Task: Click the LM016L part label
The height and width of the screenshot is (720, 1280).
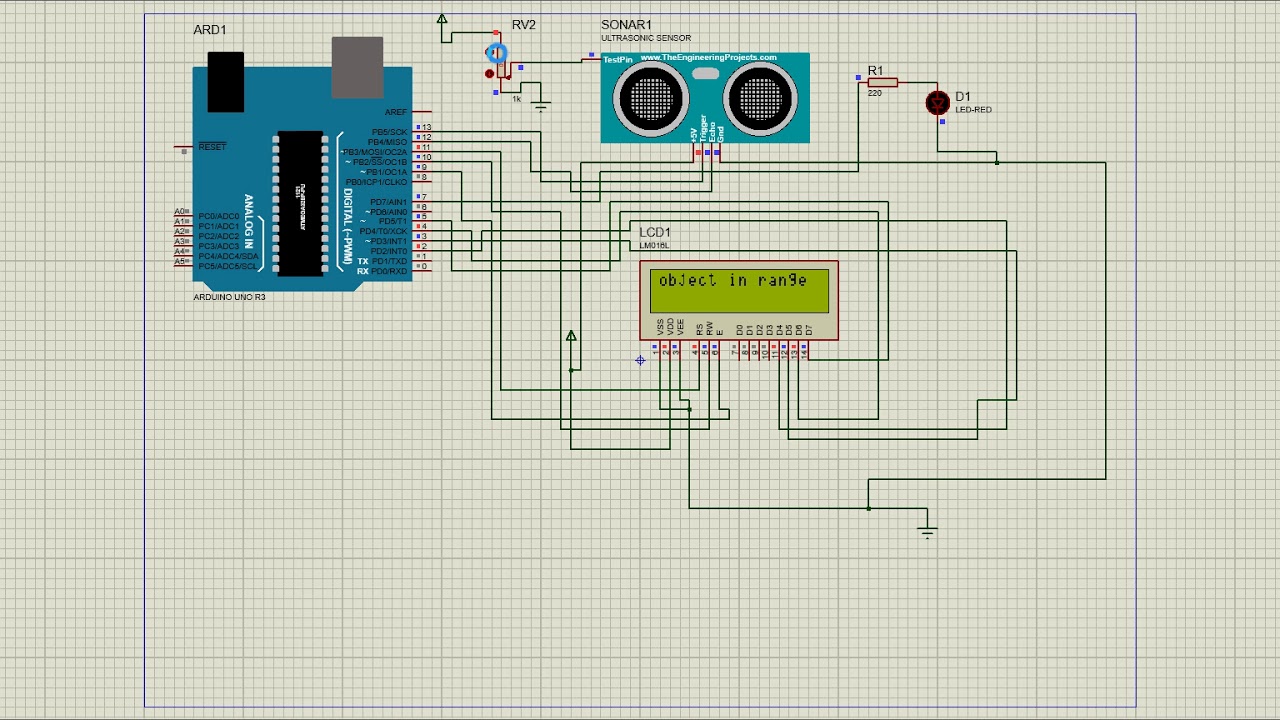Action: pyautogui.click(x=654, y=245)
